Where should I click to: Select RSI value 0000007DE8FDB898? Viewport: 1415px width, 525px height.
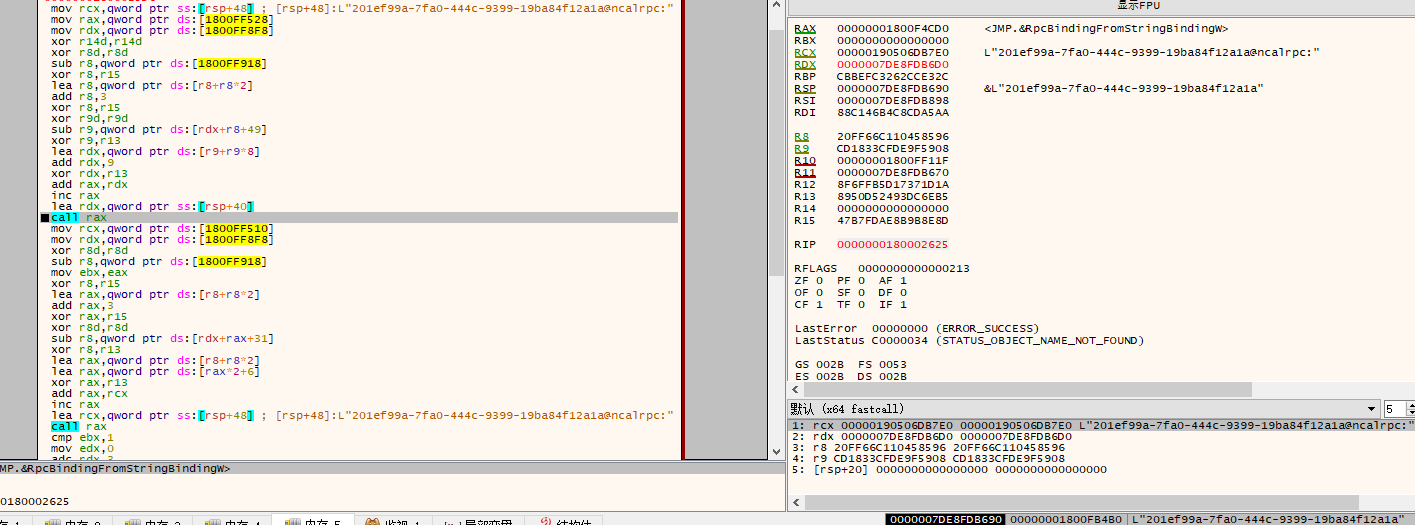893,100
